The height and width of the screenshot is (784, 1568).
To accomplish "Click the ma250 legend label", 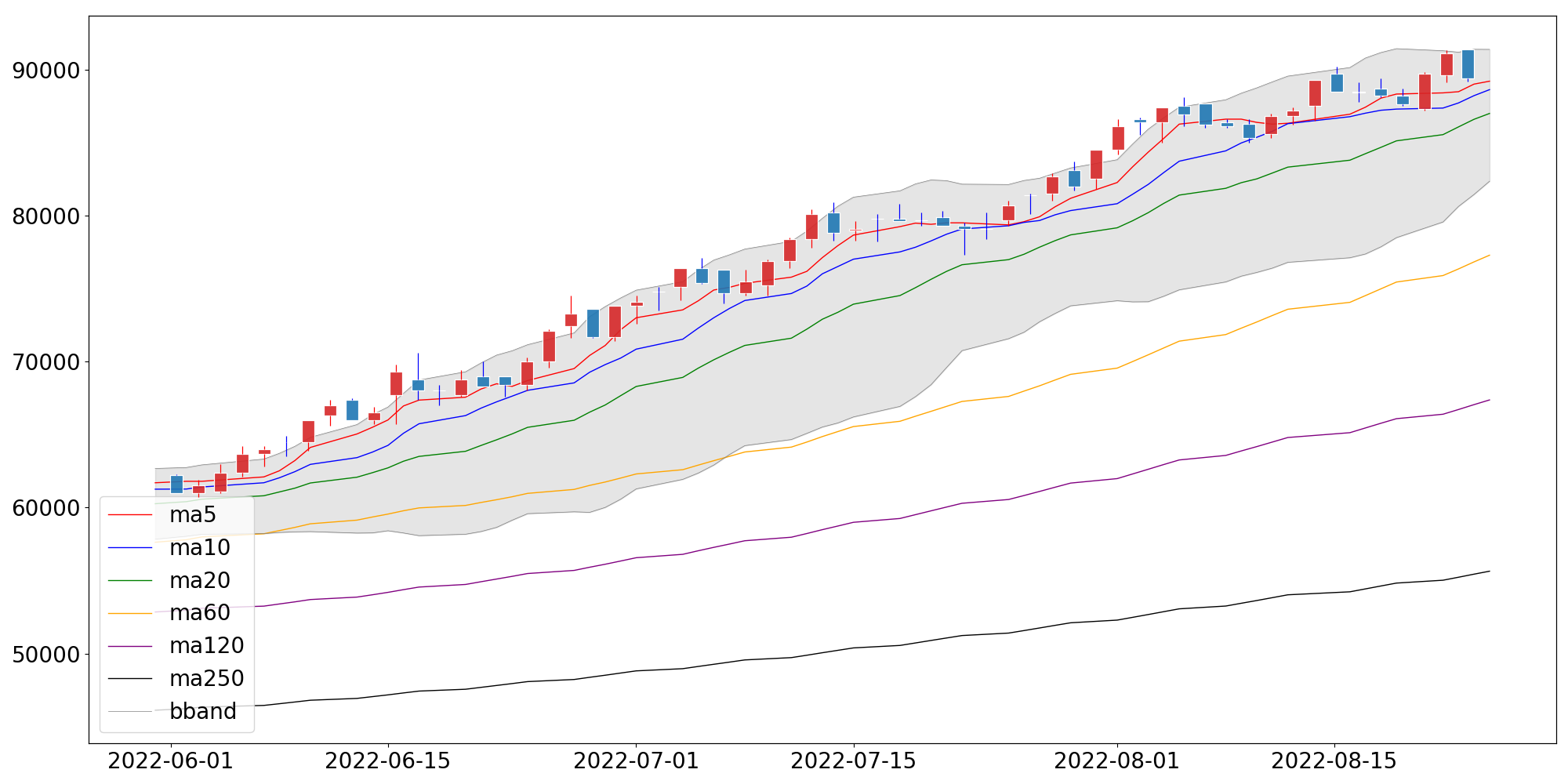I will [x=207, y=679].
